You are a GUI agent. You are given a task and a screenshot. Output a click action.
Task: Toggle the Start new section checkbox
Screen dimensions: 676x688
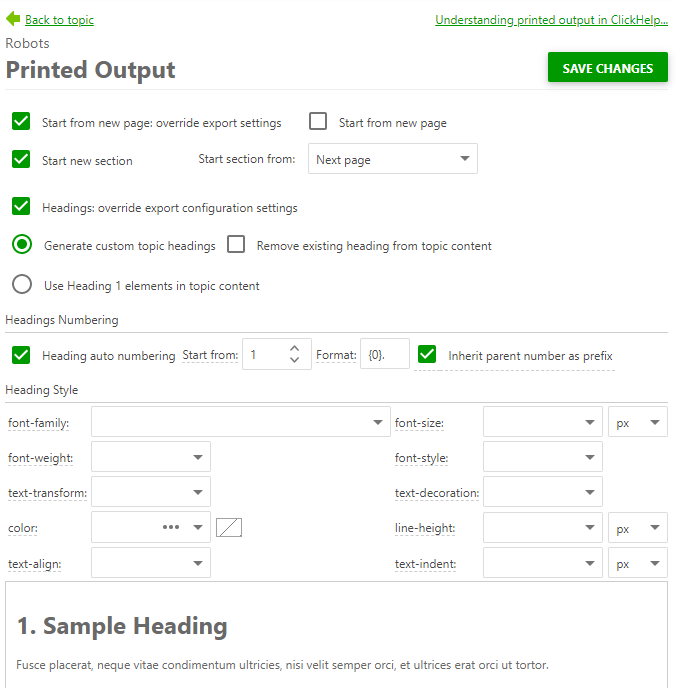coord(21,159)
